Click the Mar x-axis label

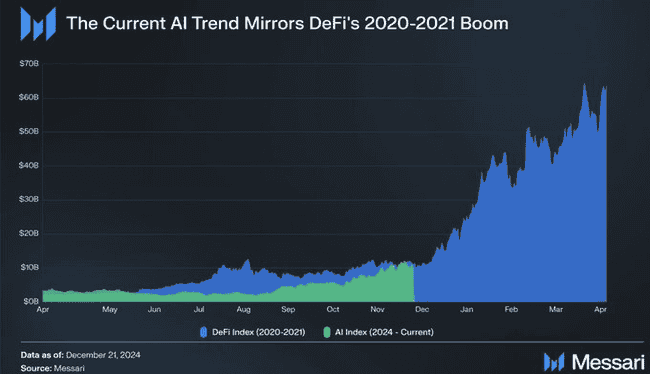click(x=556, y=310)
